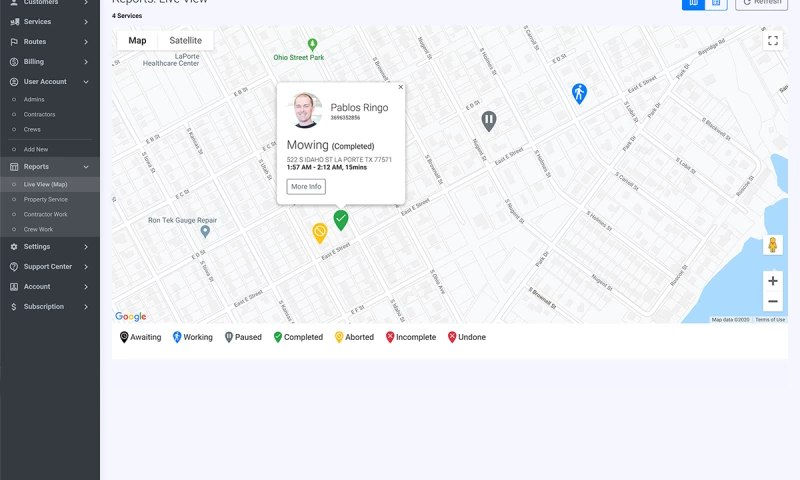Toggle the User Account chevron

pos(86,82)
